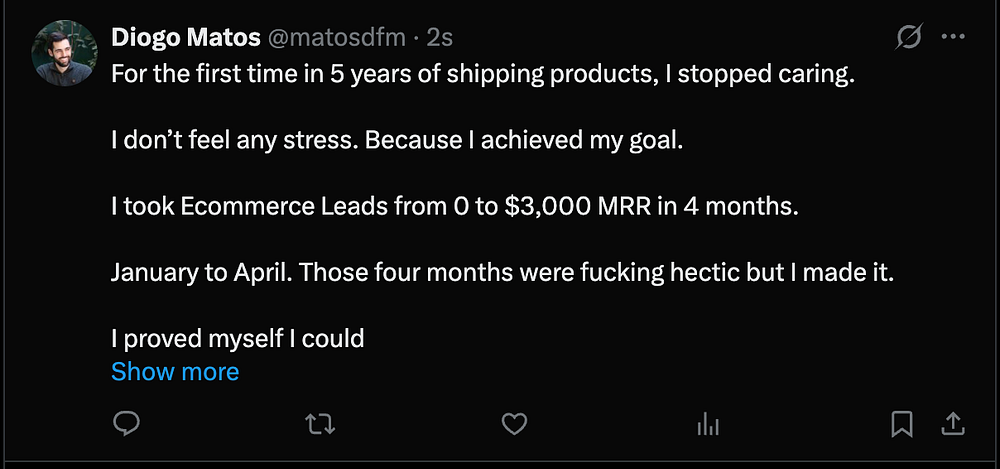Expand the tweet with Show more
The width and height of the screenshot is (1000, 469).
pos(175,372)
